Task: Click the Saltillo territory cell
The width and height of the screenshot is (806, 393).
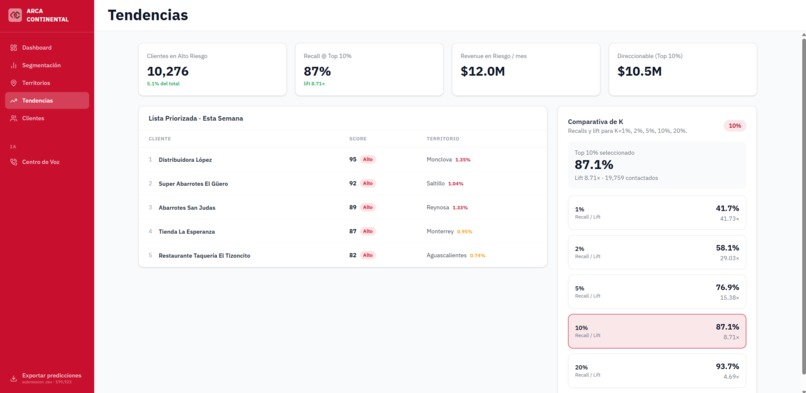Action: point(445,183)
